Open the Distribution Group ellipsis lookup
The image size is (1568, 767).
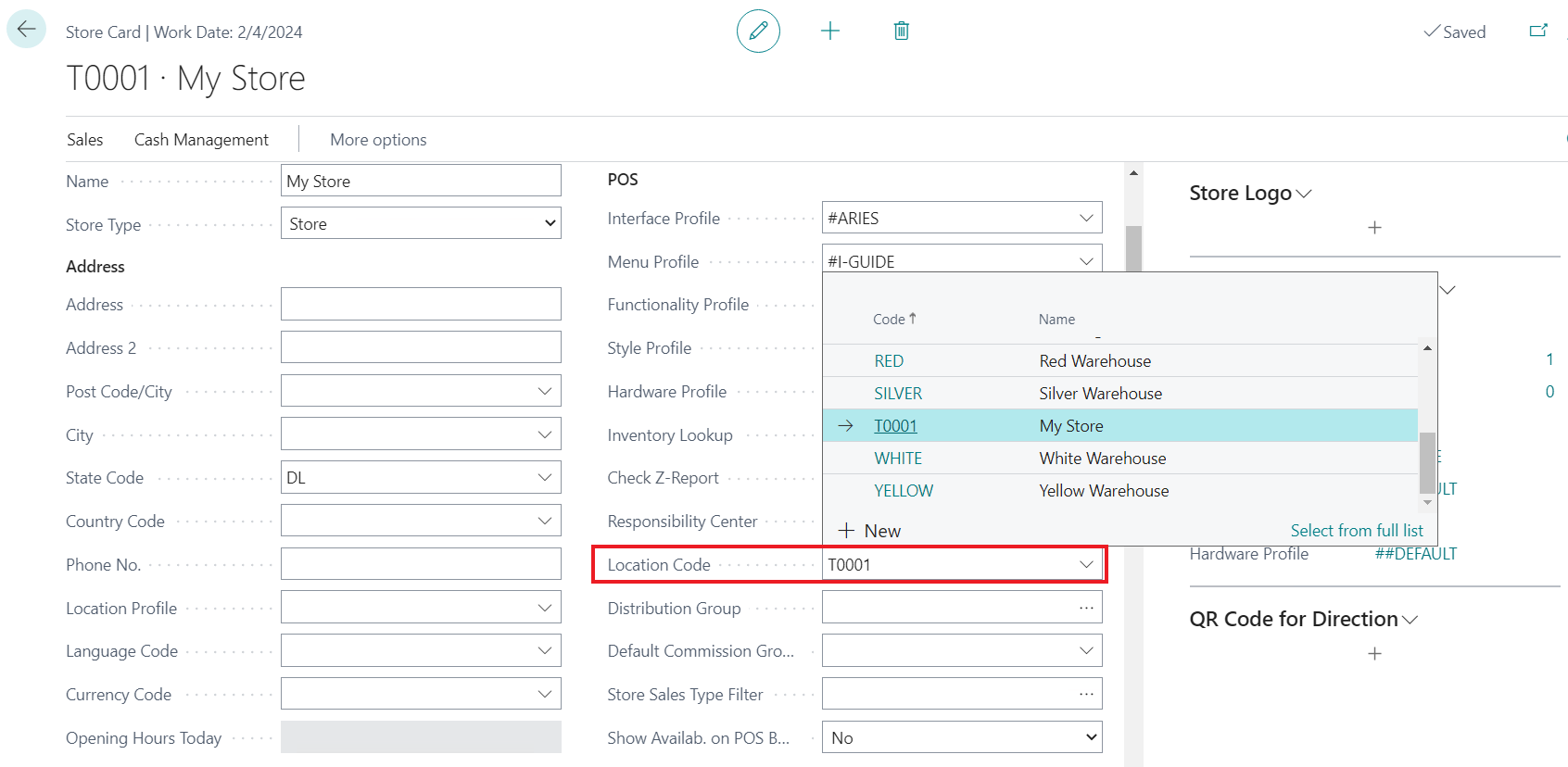tap(1086, 608)
